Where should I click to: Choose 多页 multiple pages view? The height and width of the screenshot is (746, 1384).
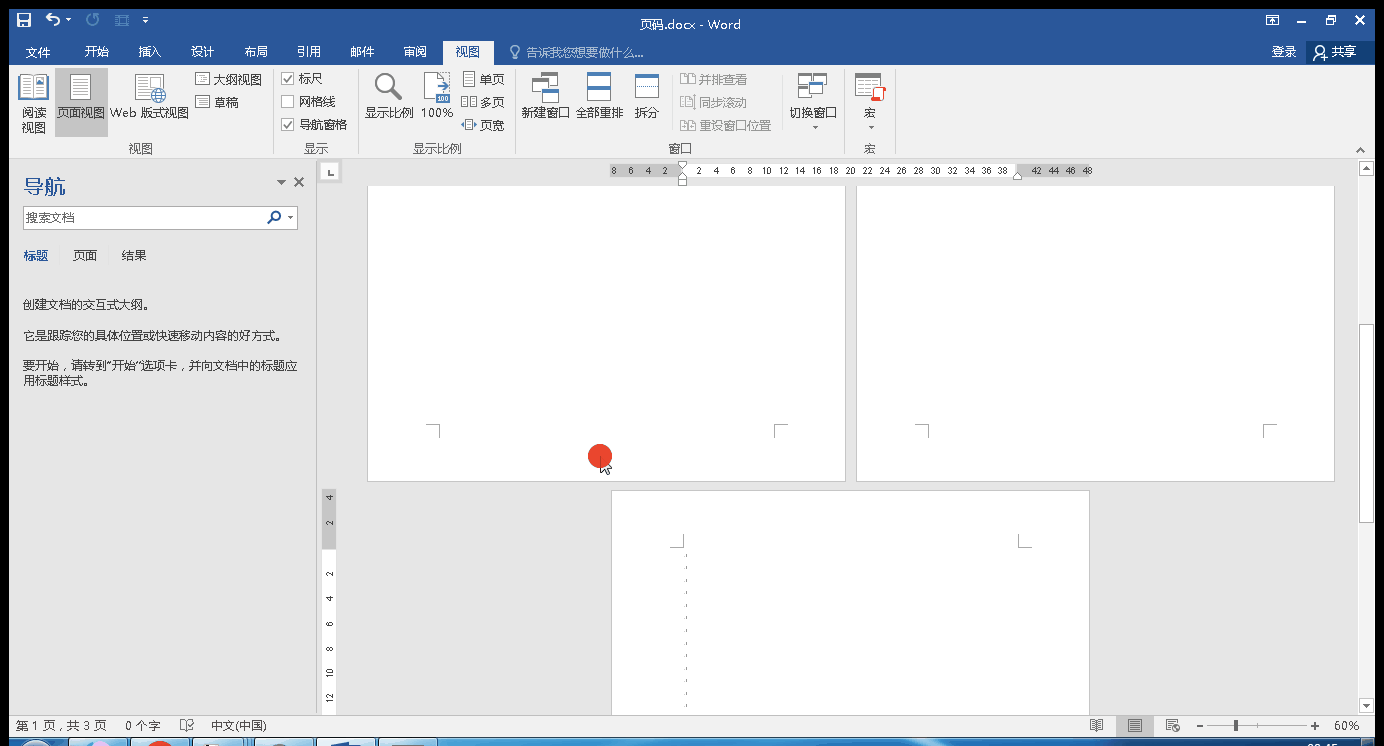(484, 102)
